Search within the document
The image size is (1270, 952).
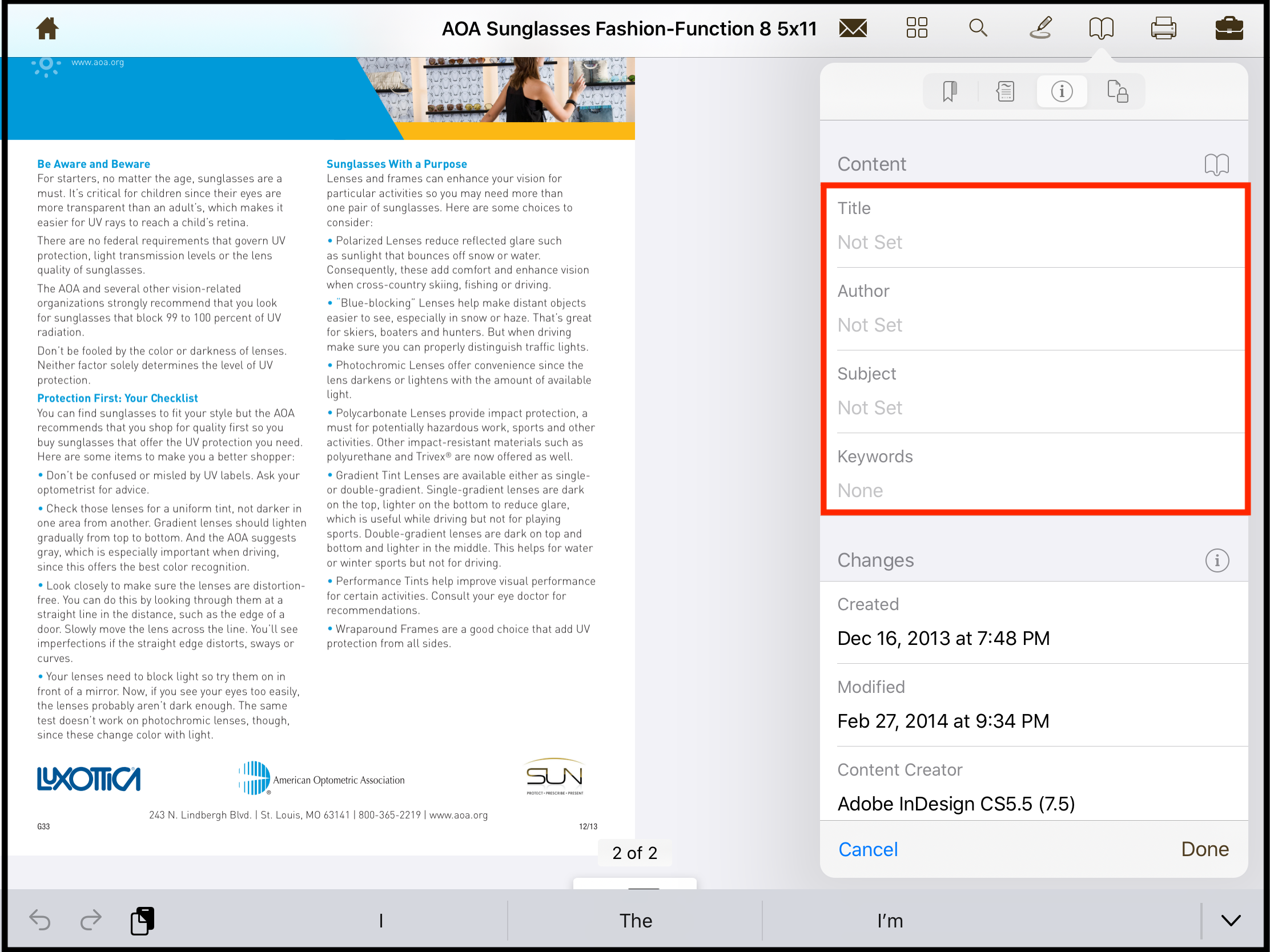(978, 28)
